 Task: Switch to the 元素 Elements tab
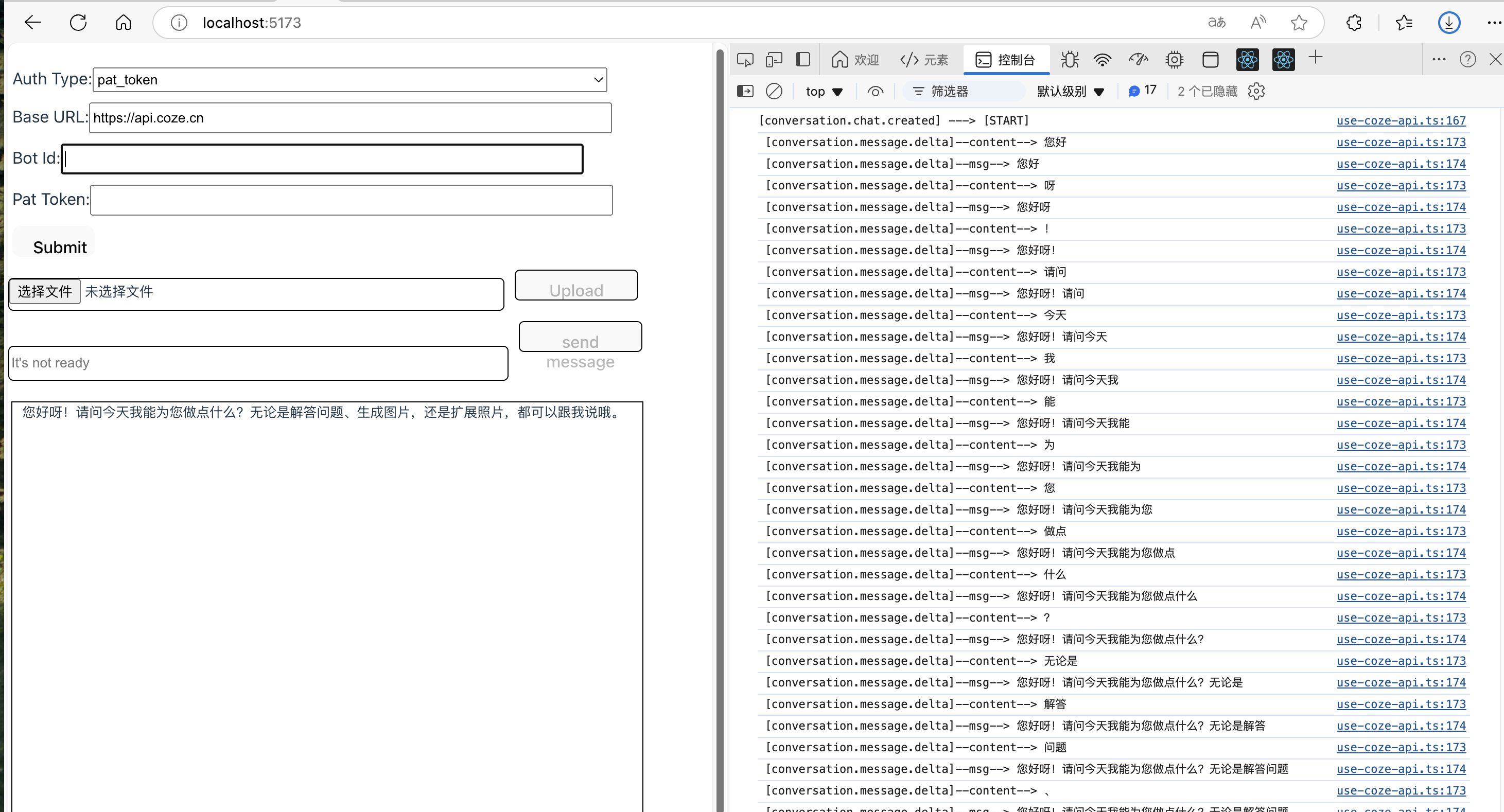[924, 60]
